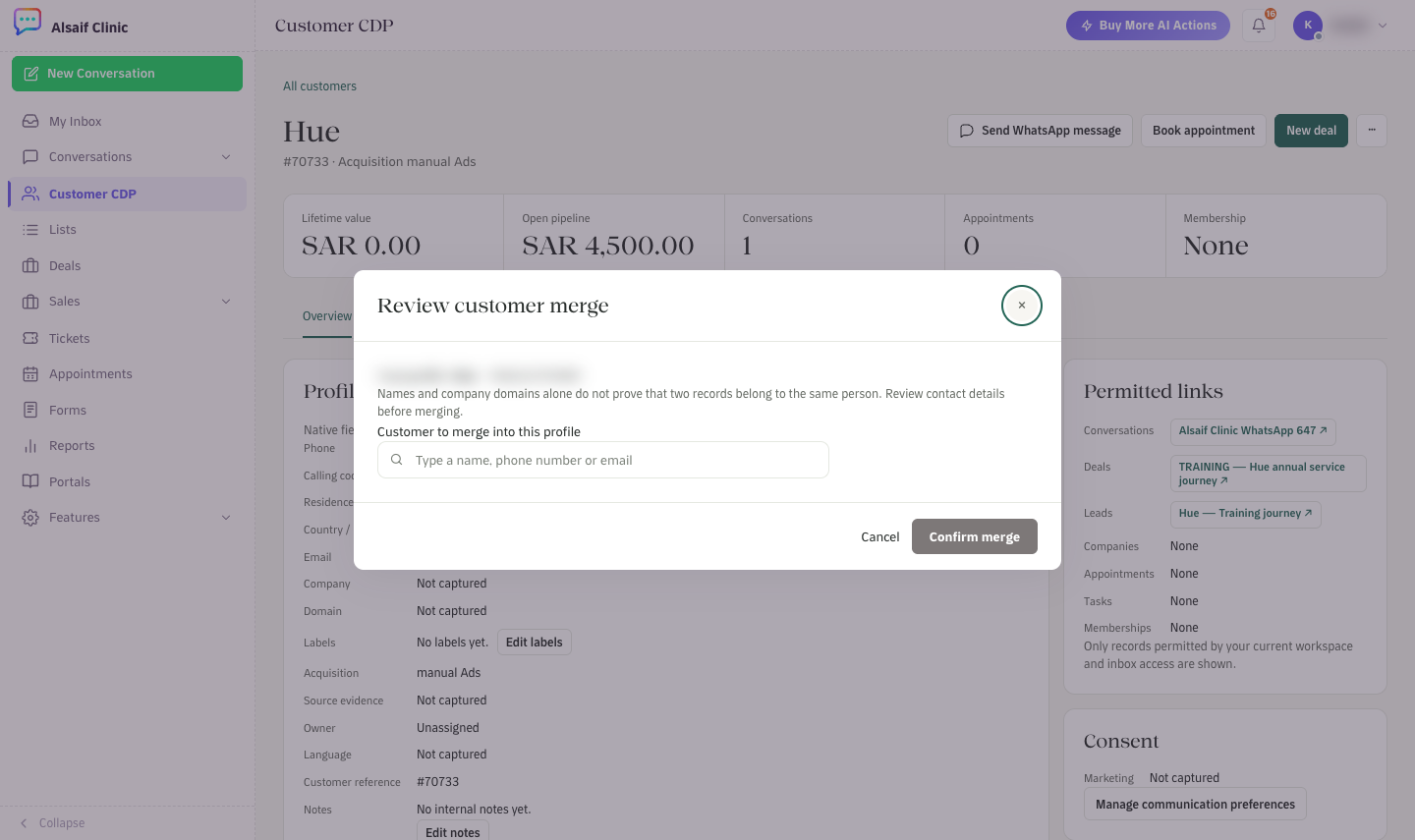Viewport: 1415px width, 840px height.
Task: Open Lists in sidebar
Action: (x=127, y=229)
